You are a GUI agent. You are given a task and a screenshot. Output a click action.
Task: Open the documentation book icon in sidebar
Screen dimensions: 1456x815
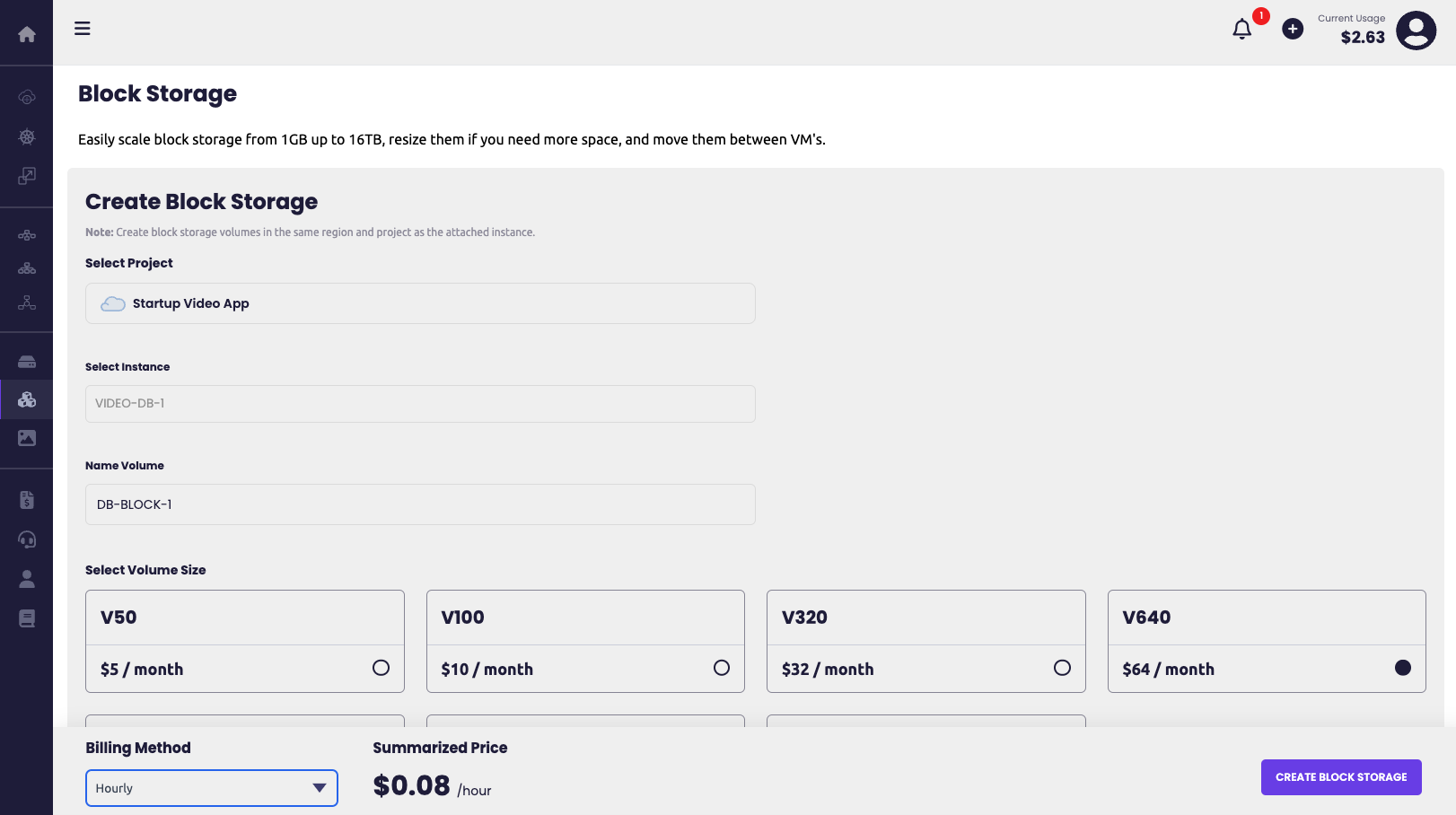pyautogui.click(x=26, y=618)
